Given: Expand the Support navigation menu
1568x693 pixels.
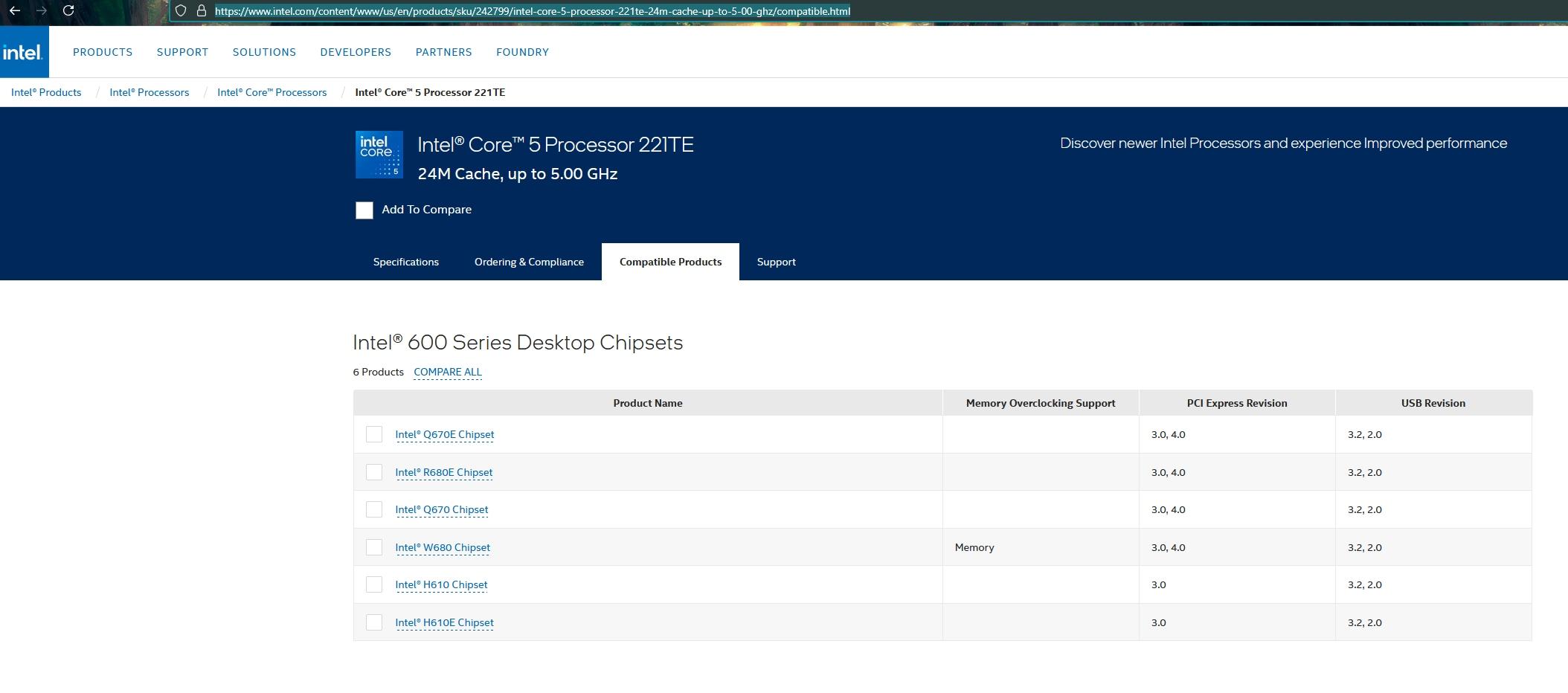Looking at the screenshot, I should (182, 52).
